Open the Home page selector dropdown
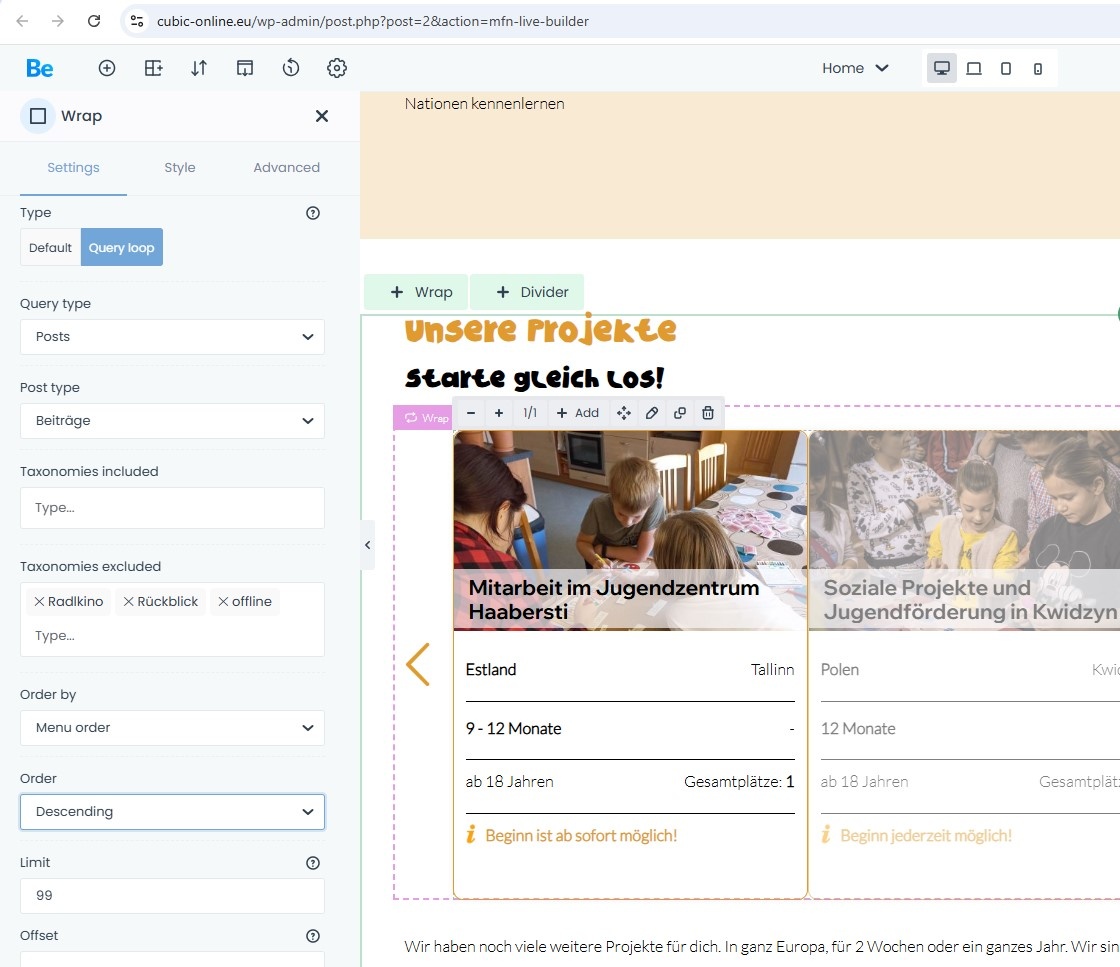The width and height of the screenshot is (1120, 967). [x=855, y=68]
